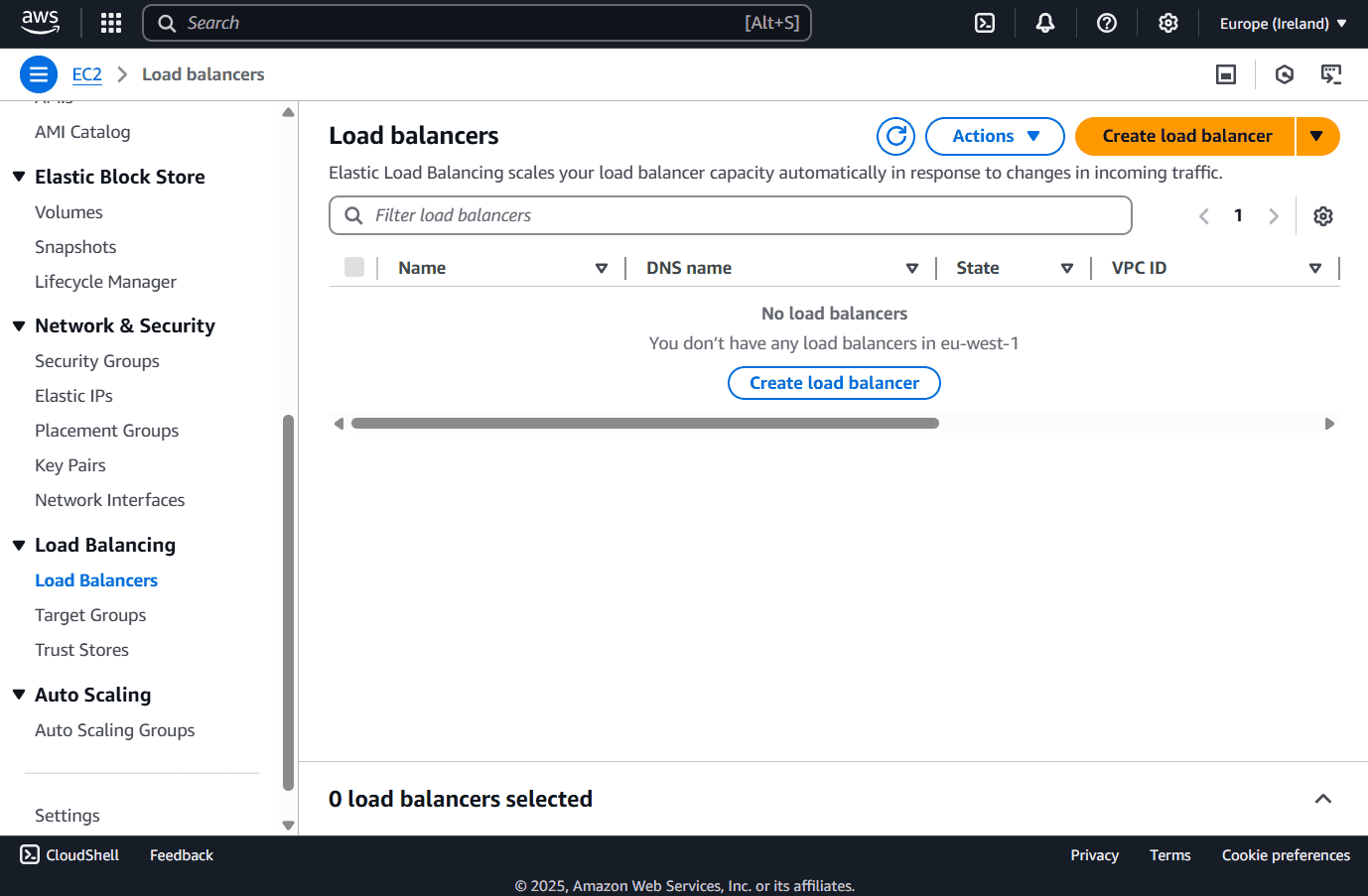Click sidebar scroll down arrow
The width and height of the screenshot is (1368, 896).
pos(288,825)
